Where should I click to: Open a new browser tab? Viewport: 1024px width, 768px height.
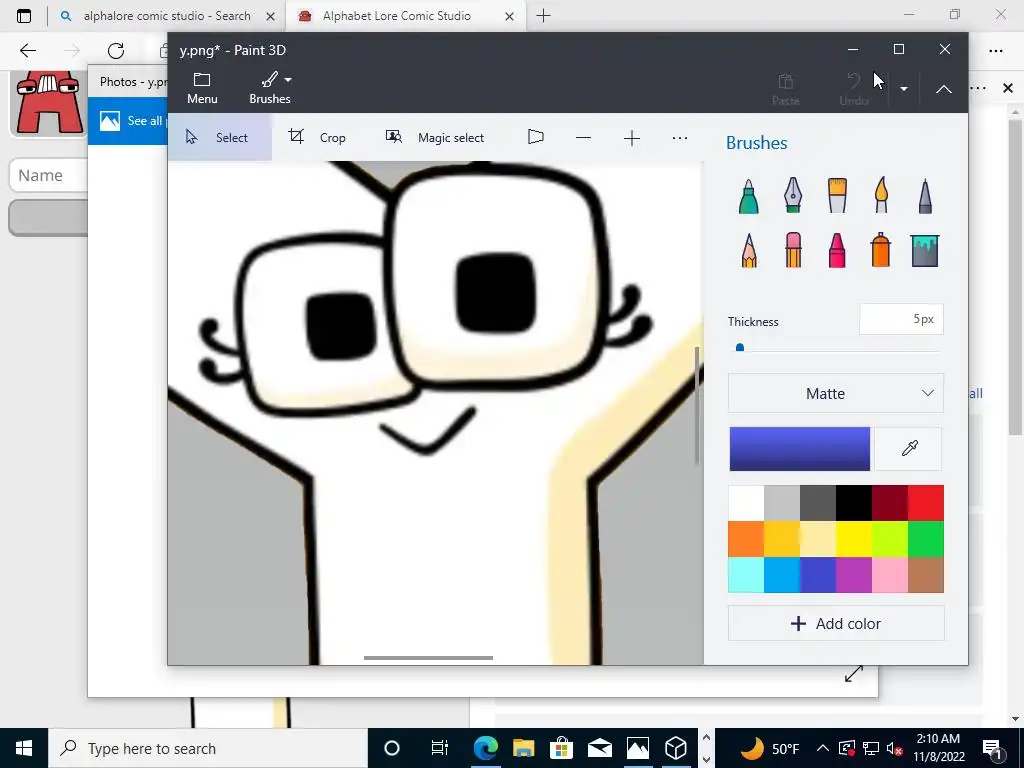(543, 16)
